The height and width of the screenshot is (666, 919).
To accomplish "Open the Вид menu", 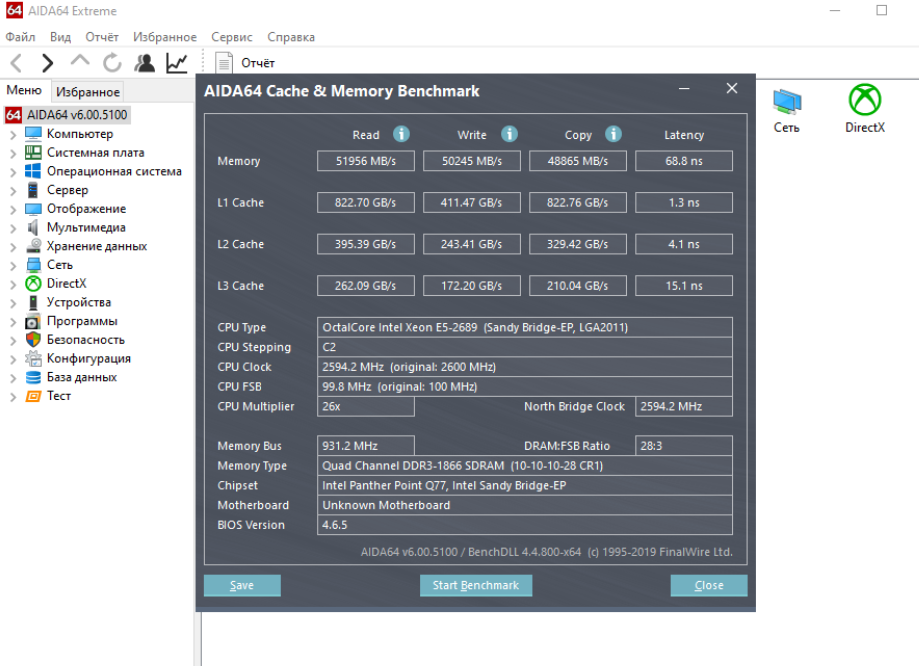I will 60,37.
